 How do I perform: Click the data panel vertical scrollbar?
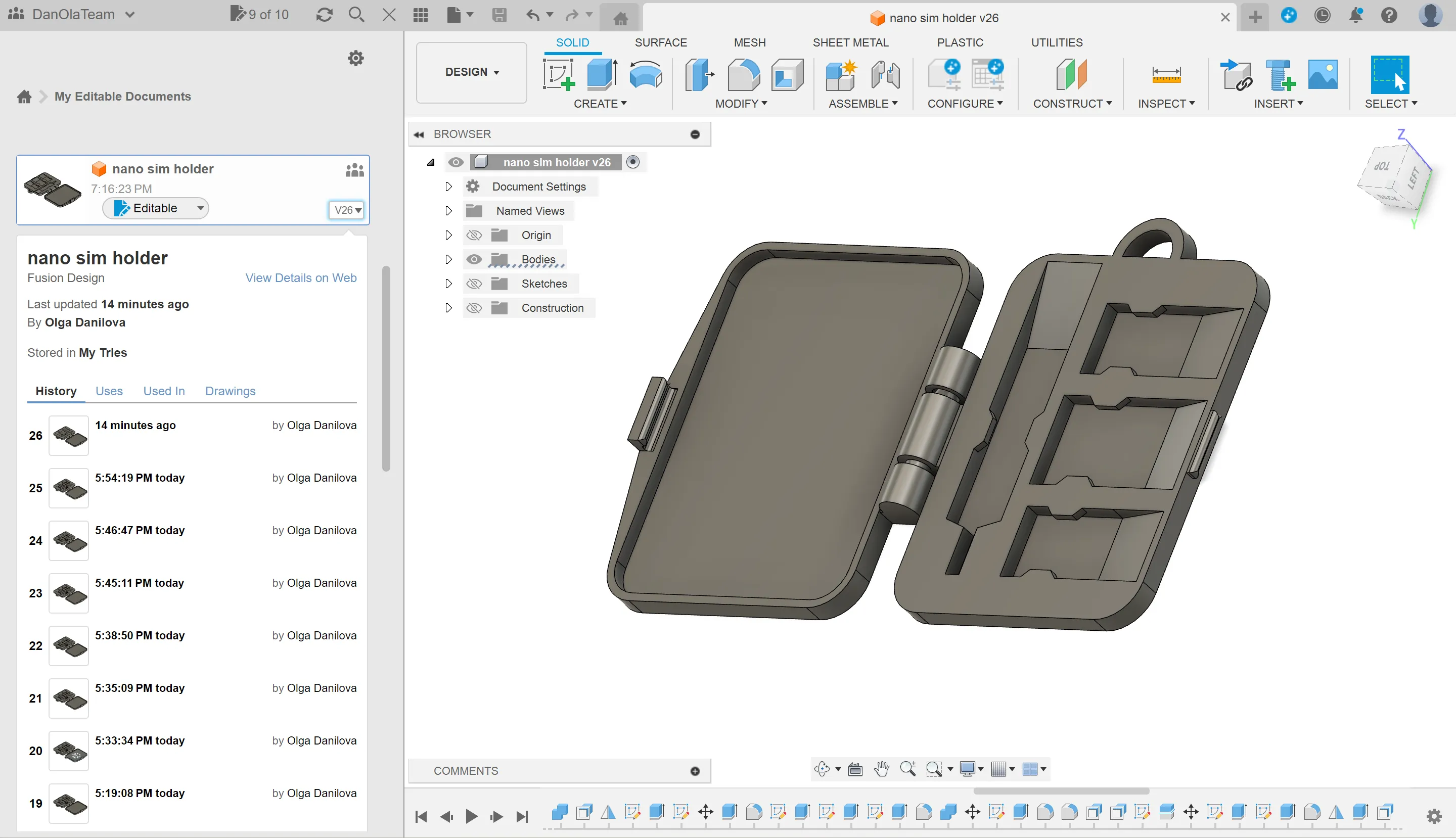click(x=386, y=368)
